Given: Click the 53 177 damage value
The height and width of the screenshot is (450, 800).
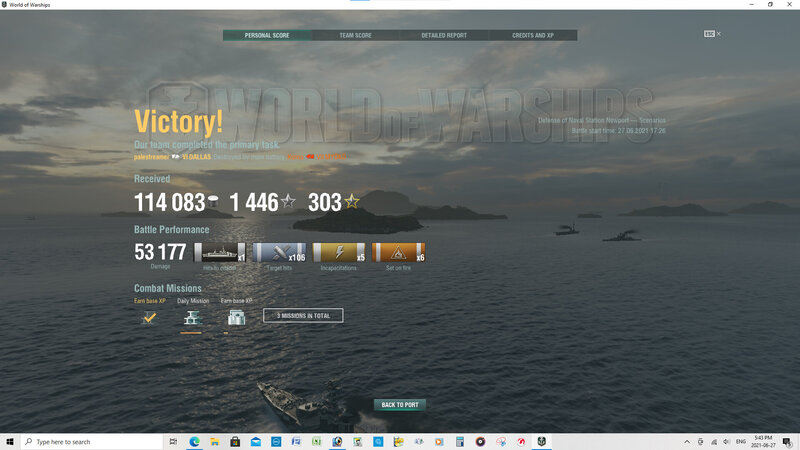Looking at the screenshot, I should [160, 252].
